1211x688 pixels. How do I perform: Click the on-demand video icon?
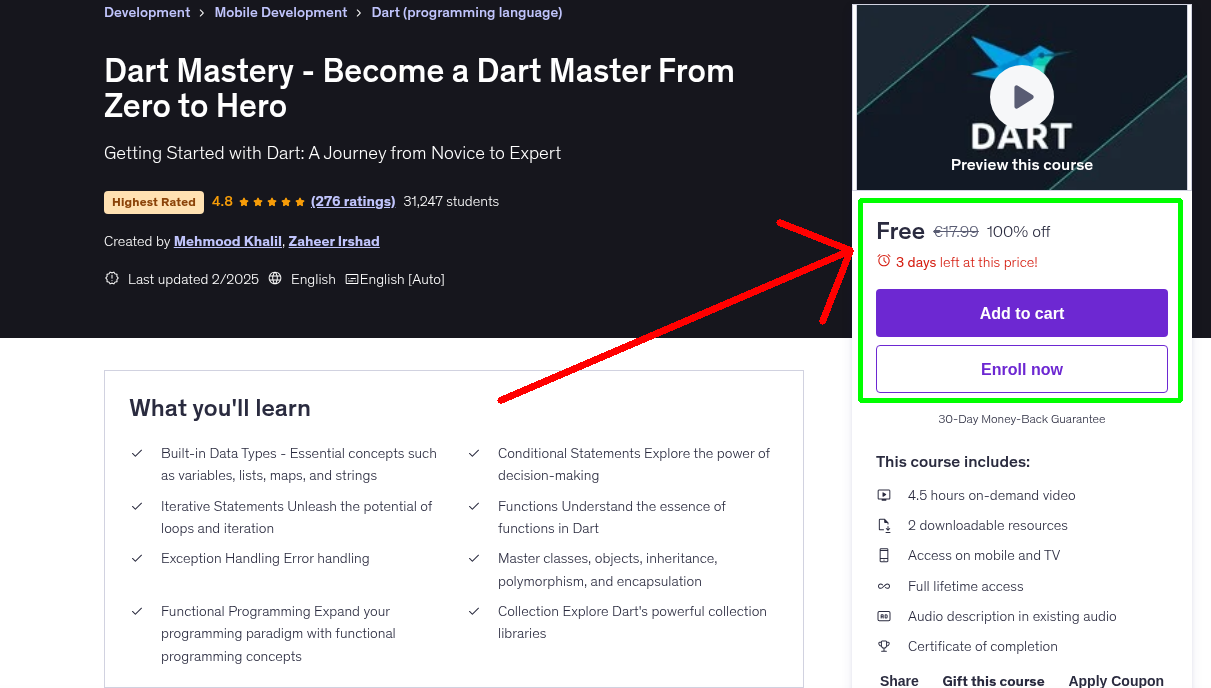(x=884, y=494)
